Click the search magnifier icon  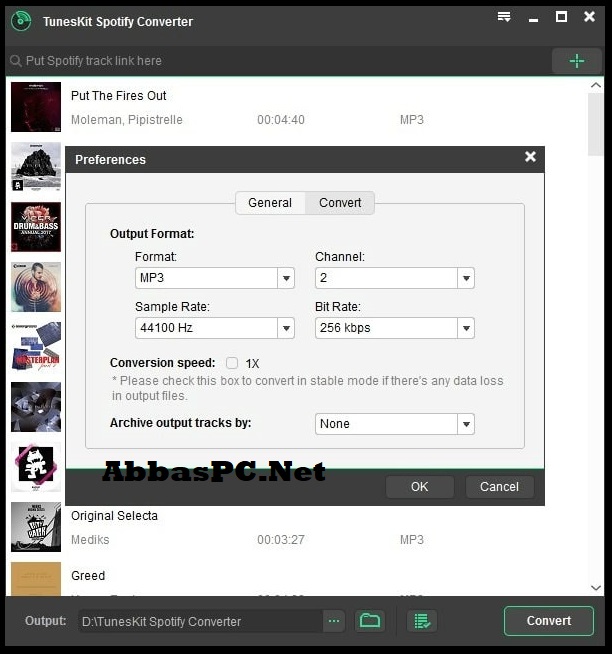tap(15, 61)
